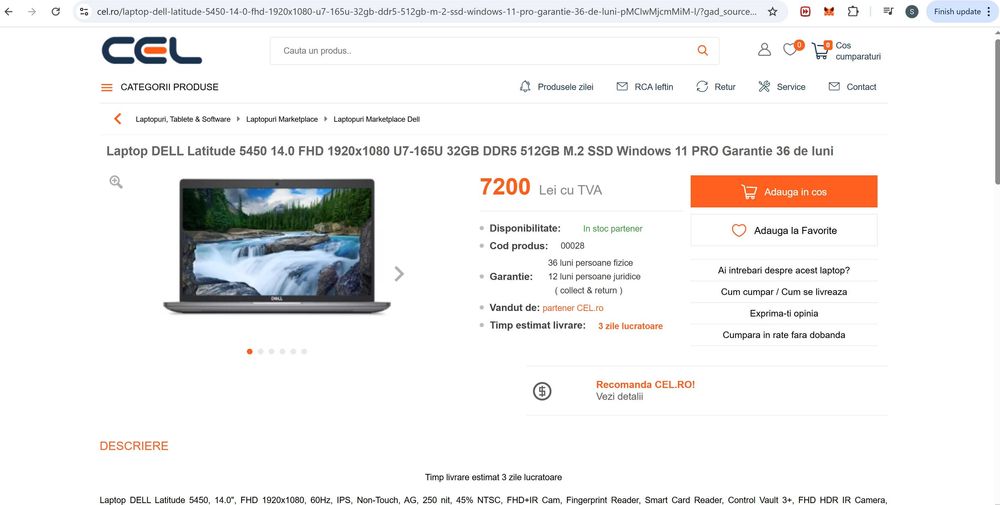The width and height of the screenshot is (1000, 505).
Task: Click the Adauga in cos button
Action: [784, 191]
